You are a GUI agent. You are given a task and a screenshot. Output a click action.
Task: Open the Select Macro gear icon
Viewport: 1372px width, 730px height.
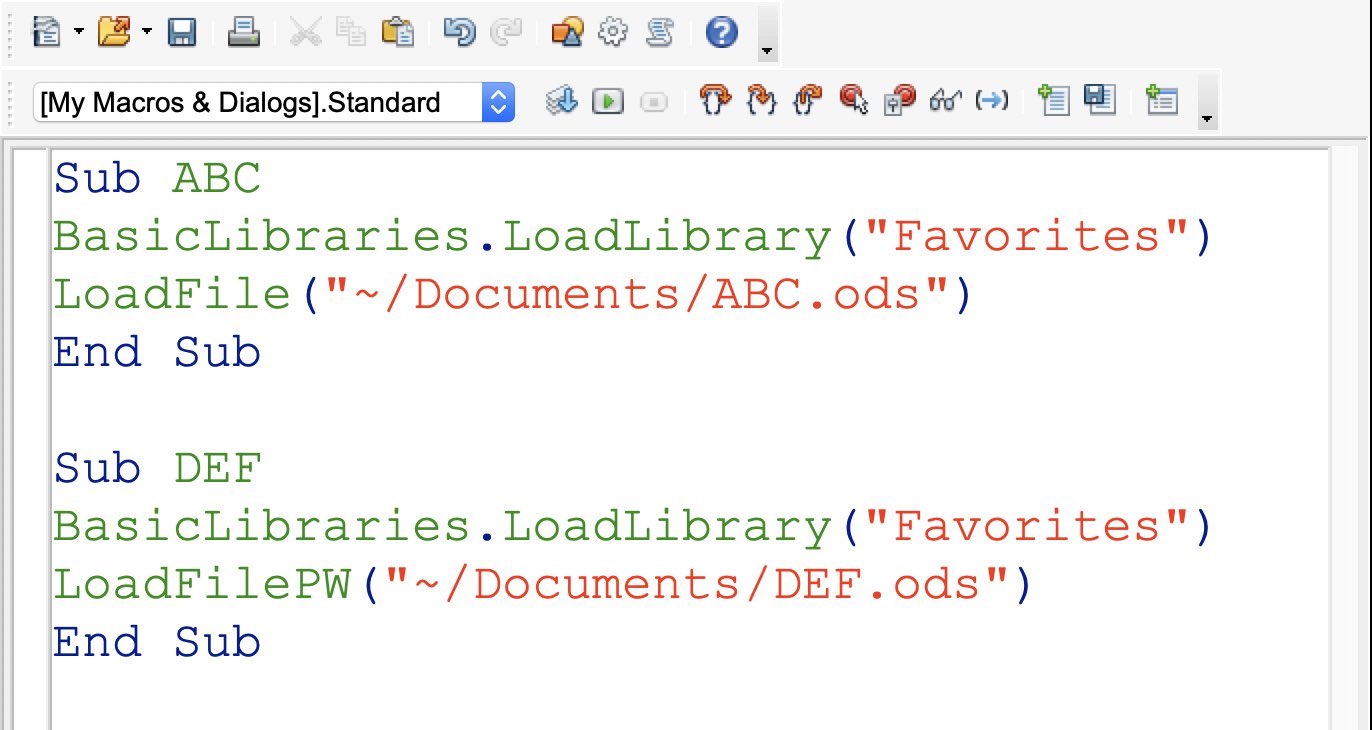[612, 33]
